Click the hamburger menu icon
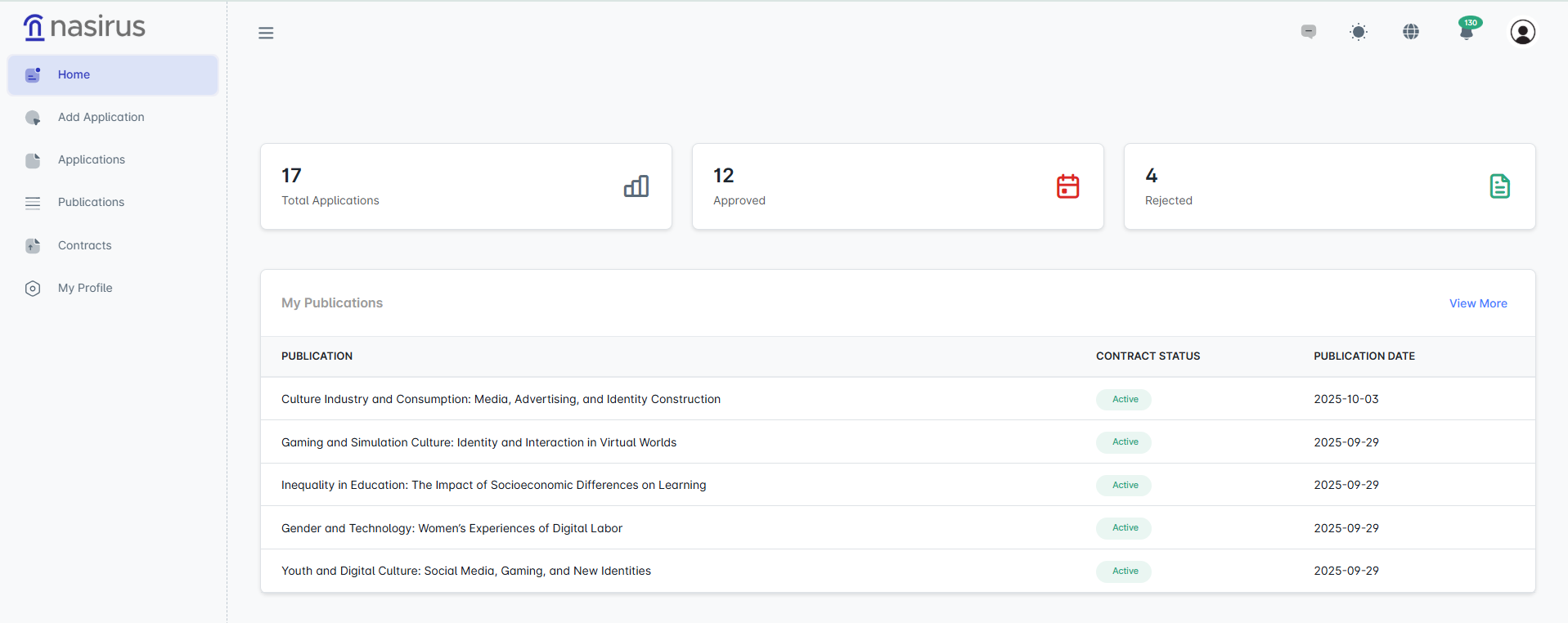The height and width of the screenshot is (623, 1568). pyautogui.click(x=266, y=33)
